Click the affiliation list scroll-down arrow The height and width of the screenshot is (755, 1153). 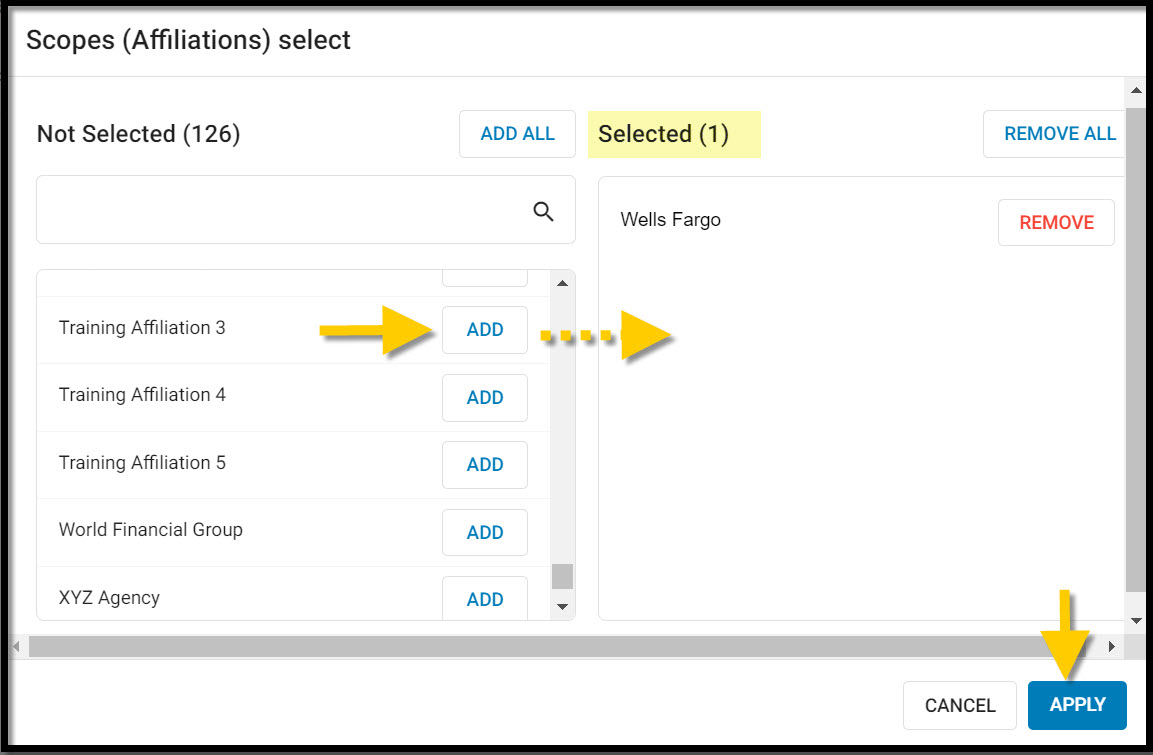coord(563,606)
